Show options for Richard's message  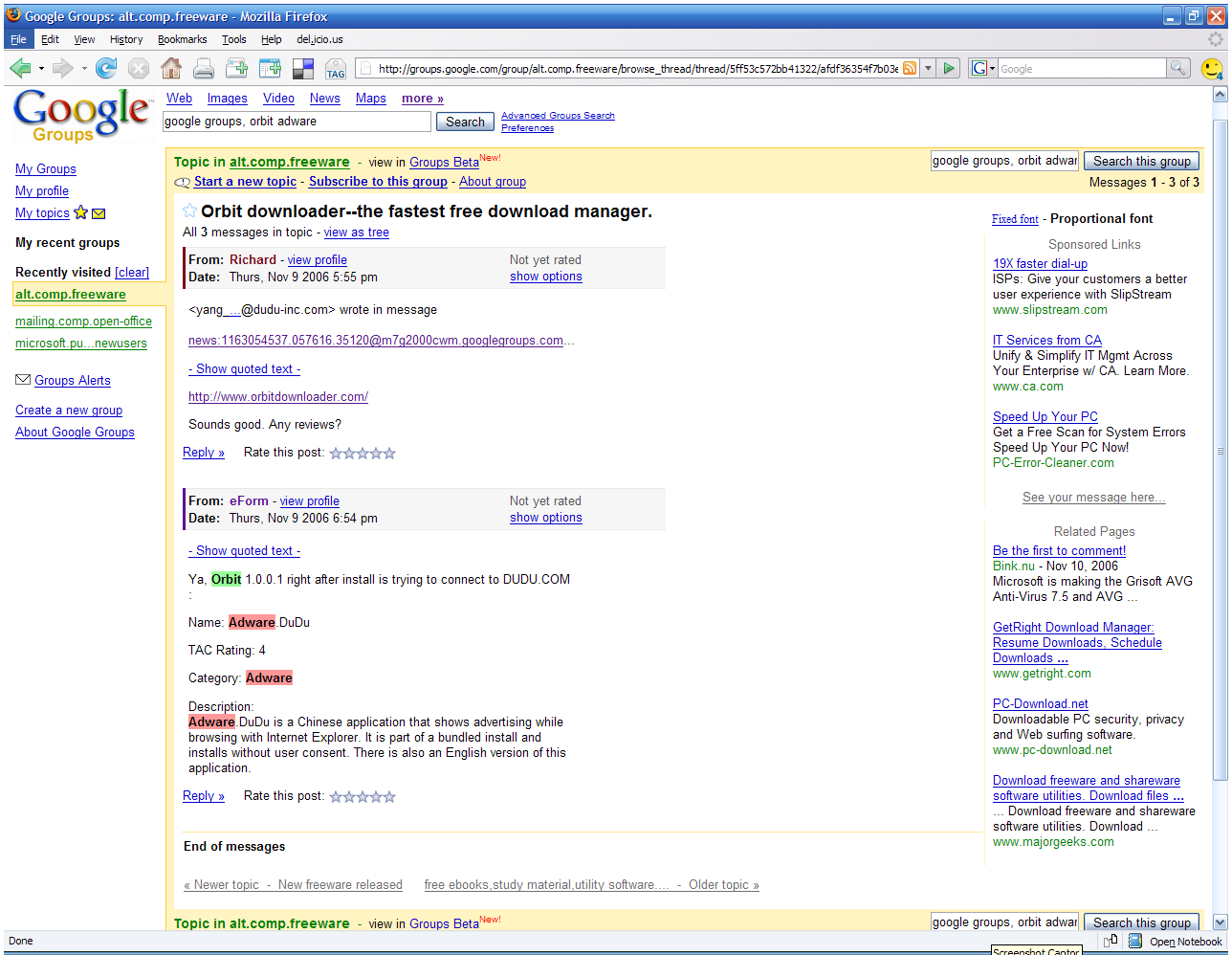point(545,277)
